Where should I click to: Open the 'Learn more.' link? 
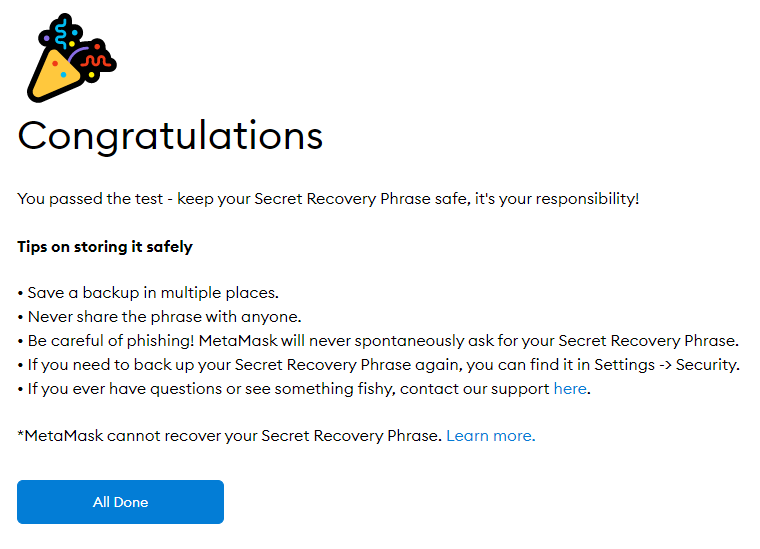pyautogui.click(x=490, y=436)
